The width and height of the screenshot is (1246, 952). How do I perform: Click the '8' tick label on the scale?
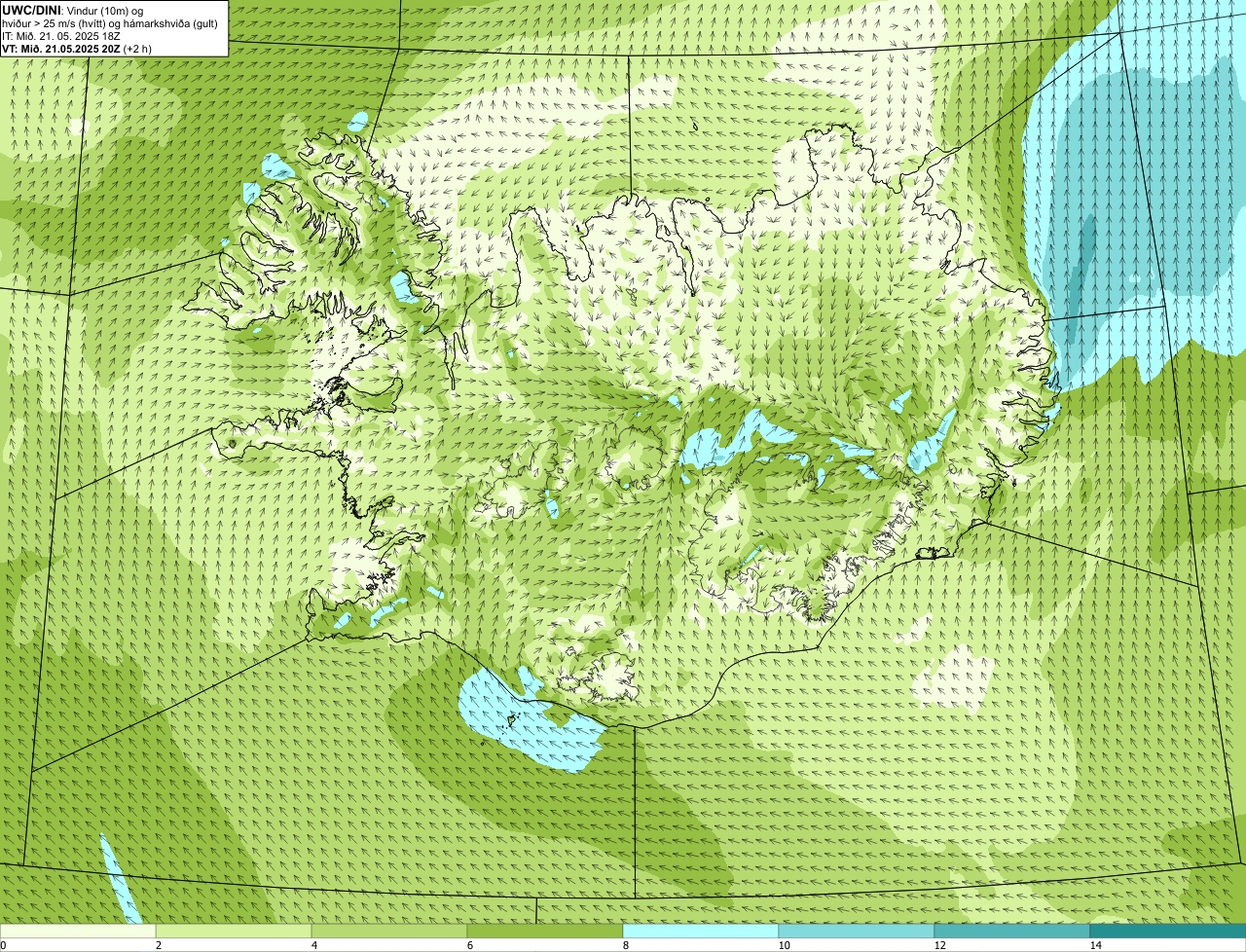click(x=625, y=945)
